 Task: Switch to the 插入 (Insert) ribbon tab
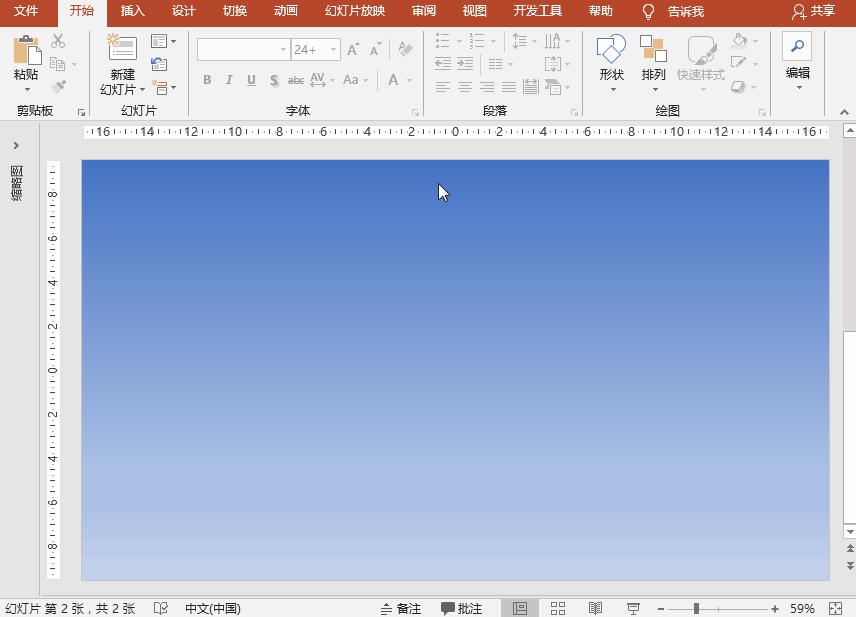(x=133, y=12)
